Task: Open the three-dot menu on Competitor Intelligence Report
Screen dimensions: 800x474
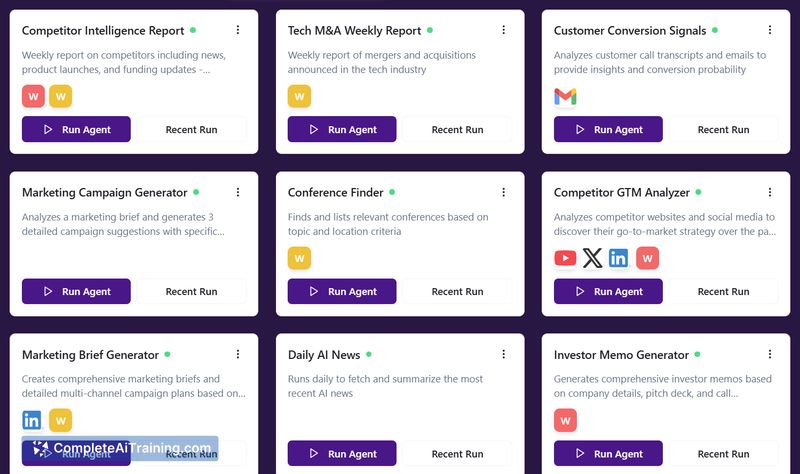Action: (238, 30)
